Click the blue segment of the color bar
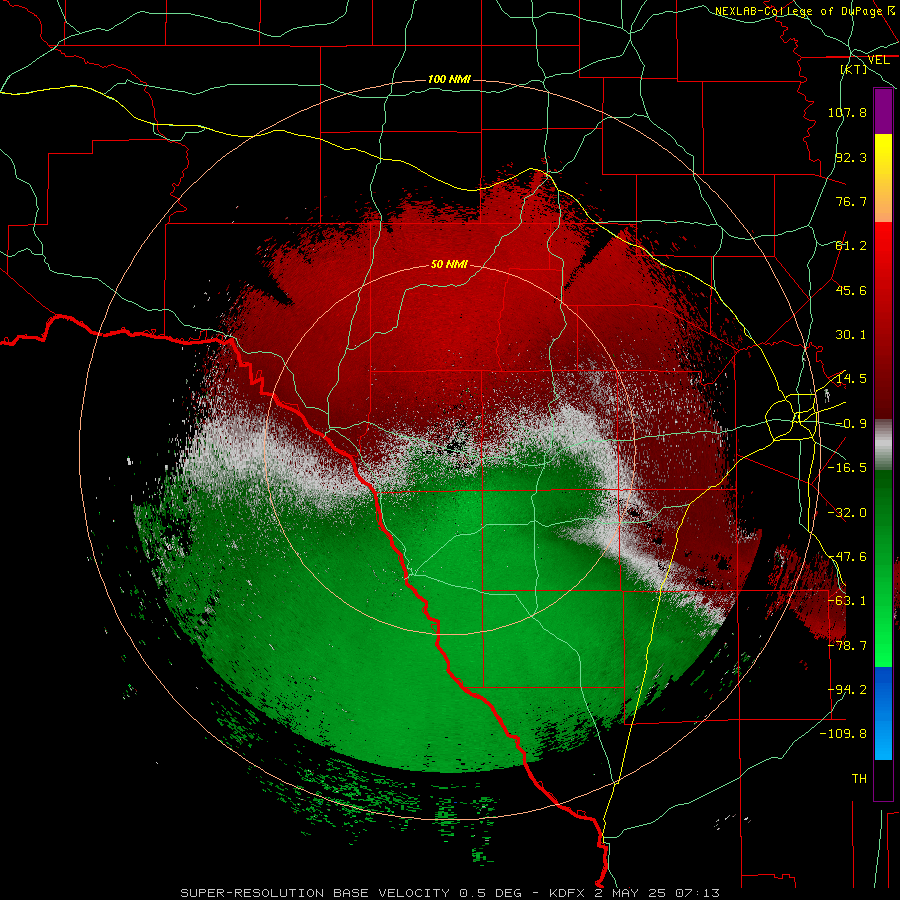 tap(883, 713)
